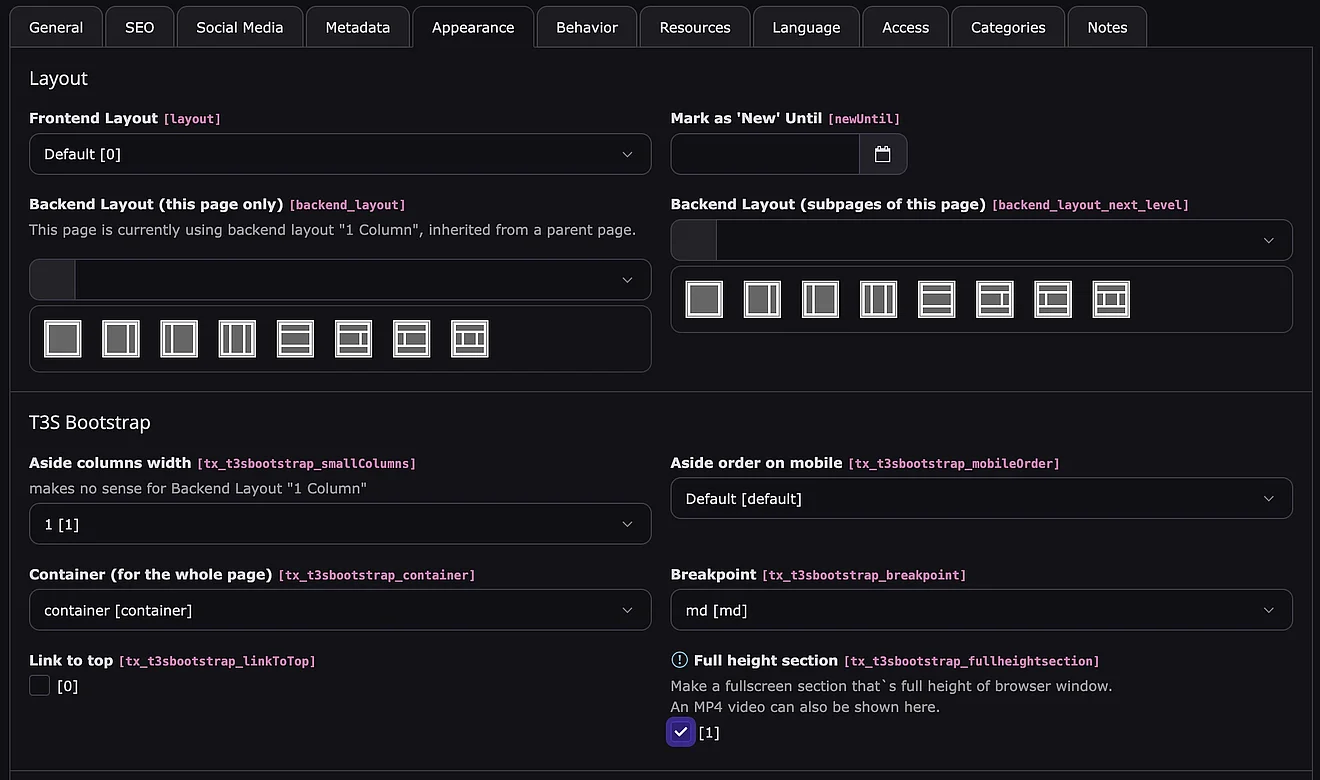Select single-column layout icon for this page
The width and height of the screenshot is (1320, 780).
[63, 339]
